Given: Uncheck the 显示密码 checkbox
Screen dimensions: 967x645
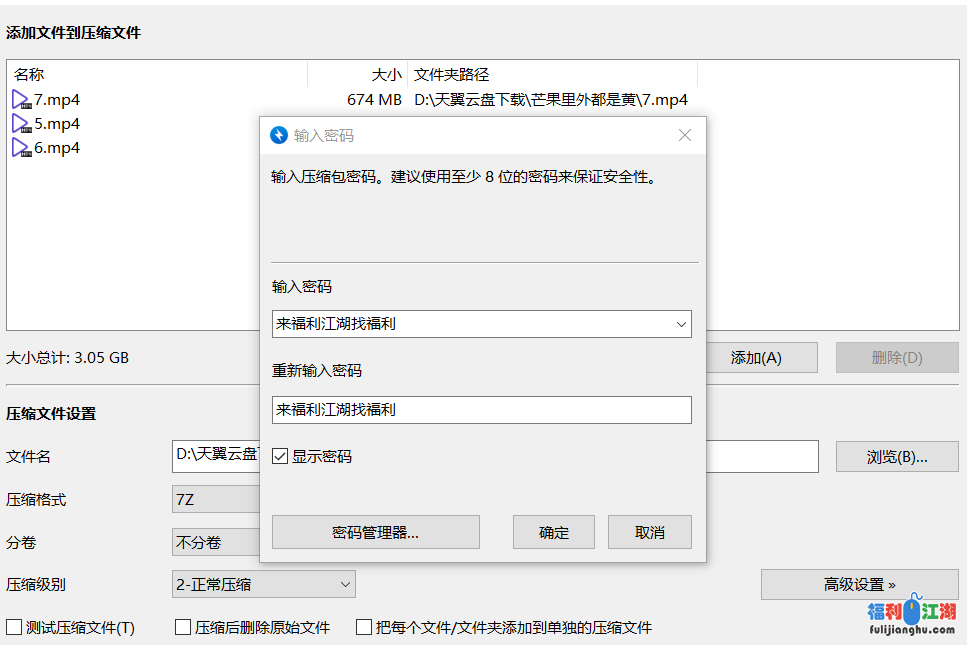Looking at the screenshot, I should [x=280, y=457].
